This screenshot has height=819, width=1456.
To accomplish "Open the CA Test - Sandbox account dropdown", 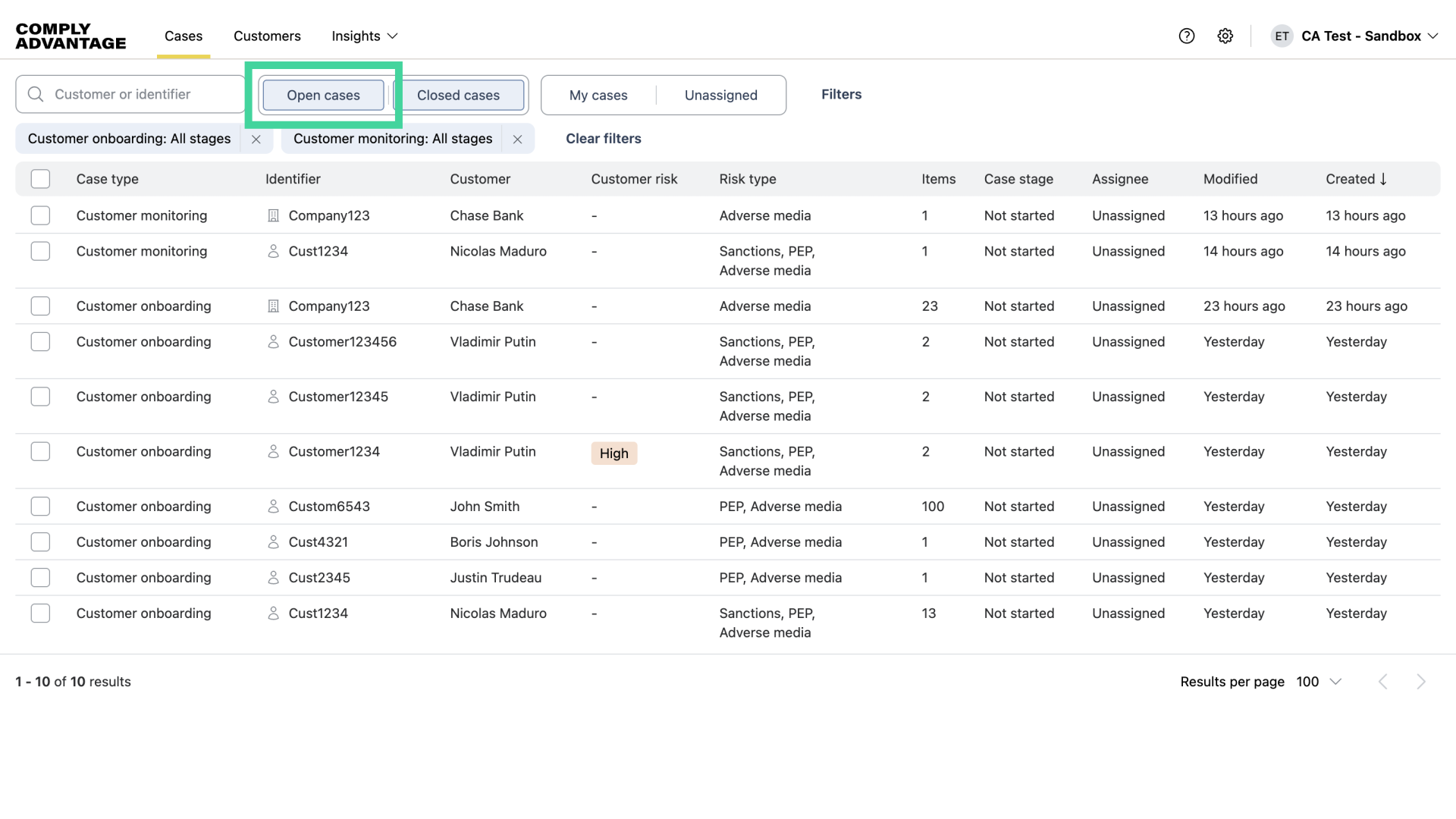I will pyautogui.click(x=1370, y=36).
